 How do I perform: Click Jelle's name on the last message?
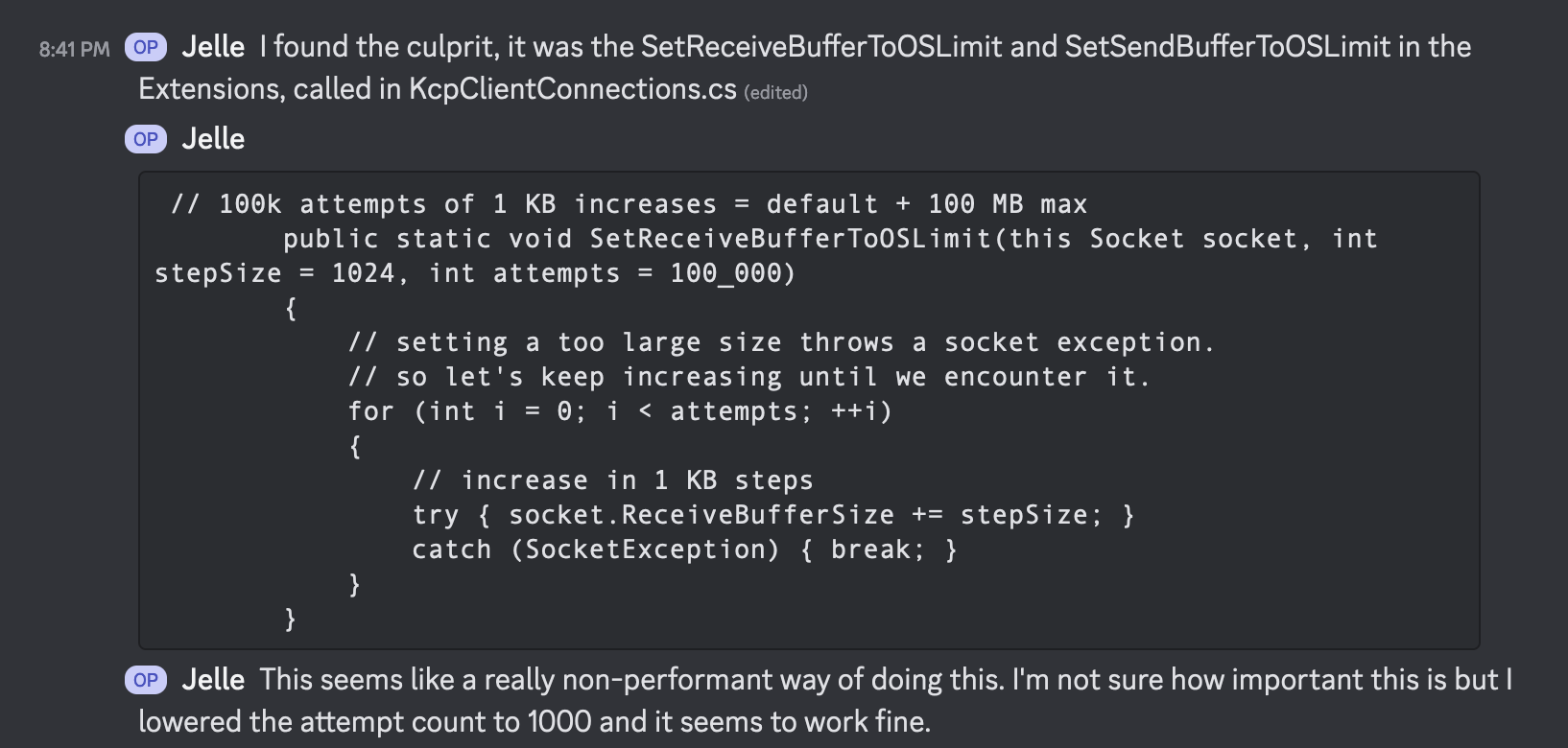point(213,679)
